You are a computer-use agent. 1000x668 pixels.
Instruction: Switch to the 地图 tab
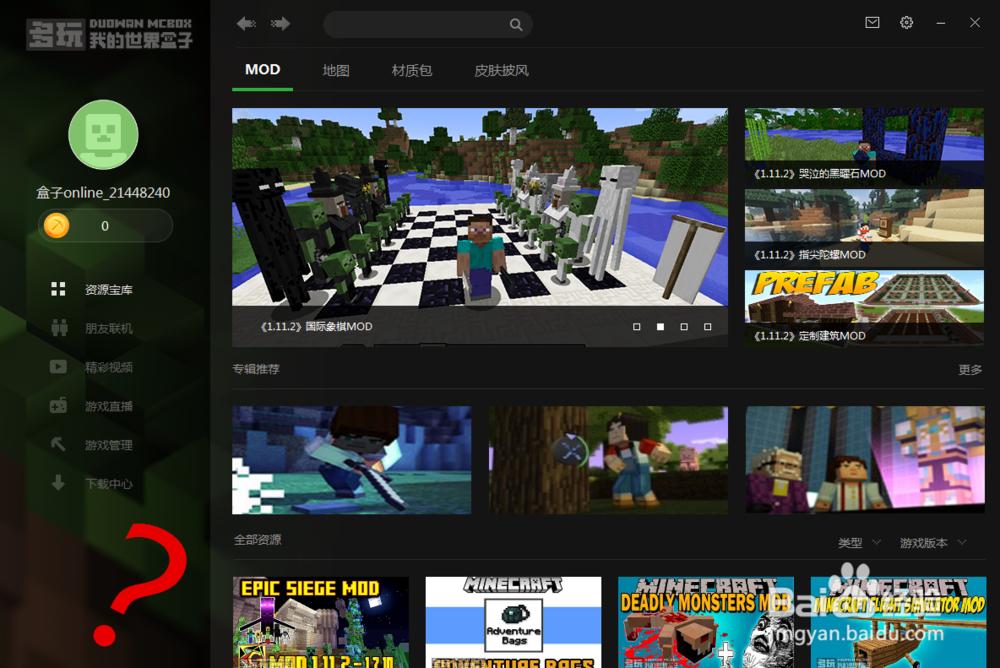point(335,71)
